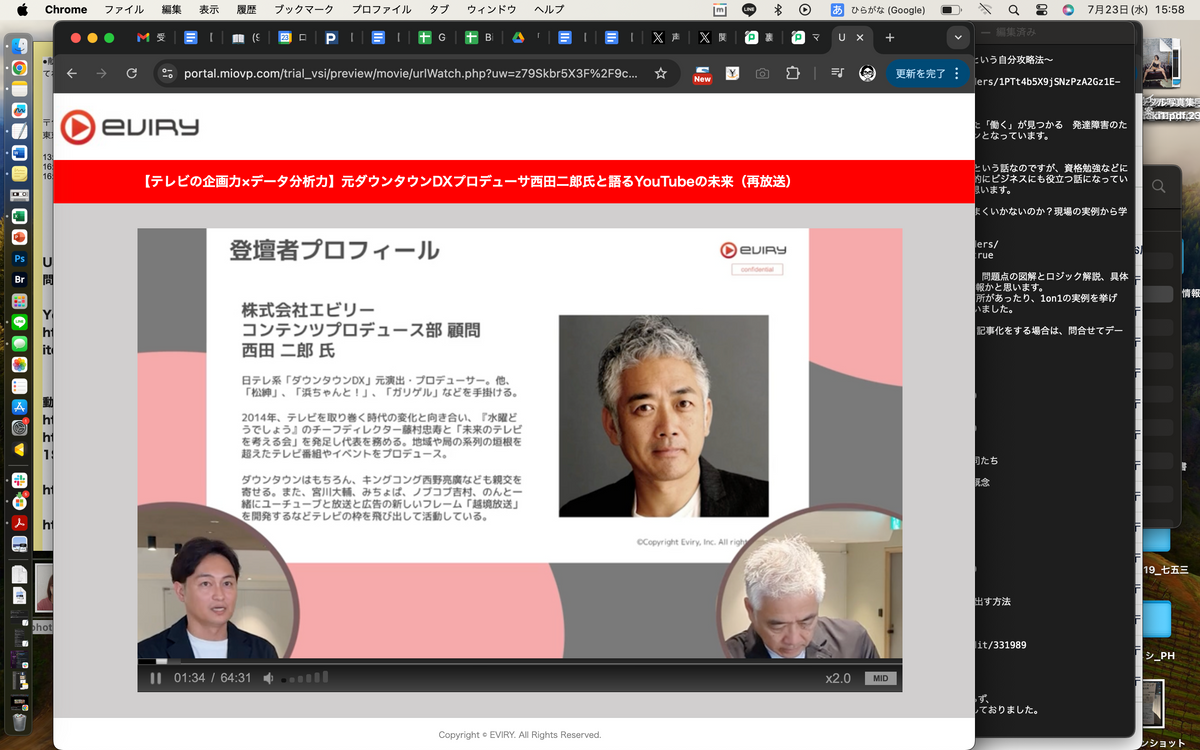
Task: Open the 履歴 menu in menu bar
Action: pyautogui.click(x=247, y=10)
